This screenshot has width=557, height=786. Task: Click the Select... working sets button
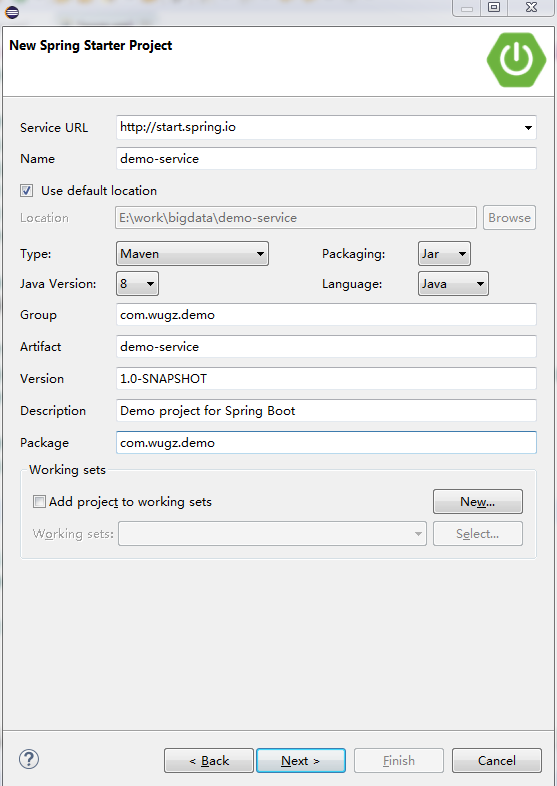click(x=478, y=533)
